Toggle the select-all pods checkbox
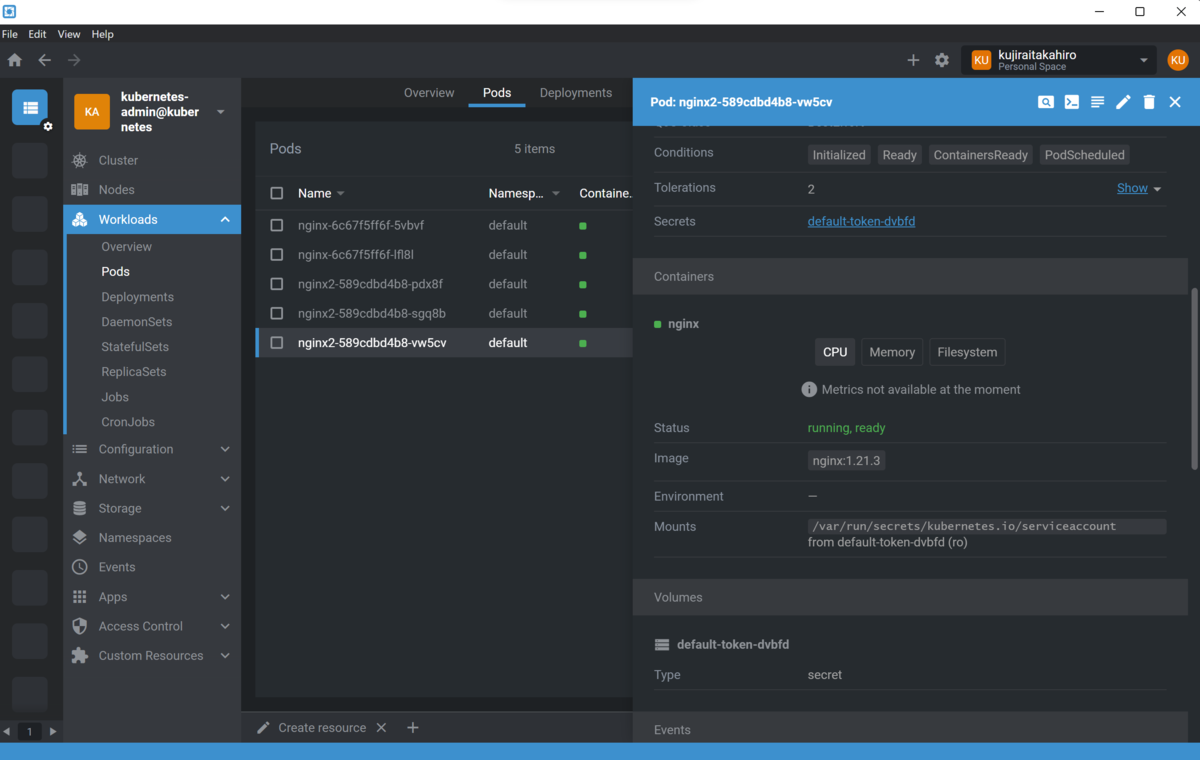 277,193
